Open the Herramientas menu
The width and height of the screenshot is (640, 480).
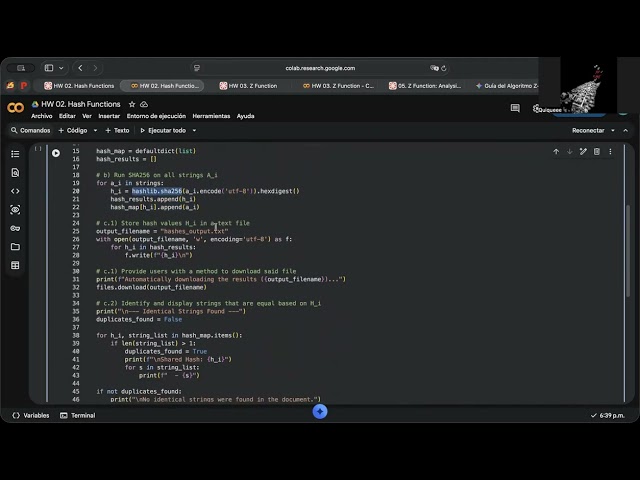[x=211, y=116]
